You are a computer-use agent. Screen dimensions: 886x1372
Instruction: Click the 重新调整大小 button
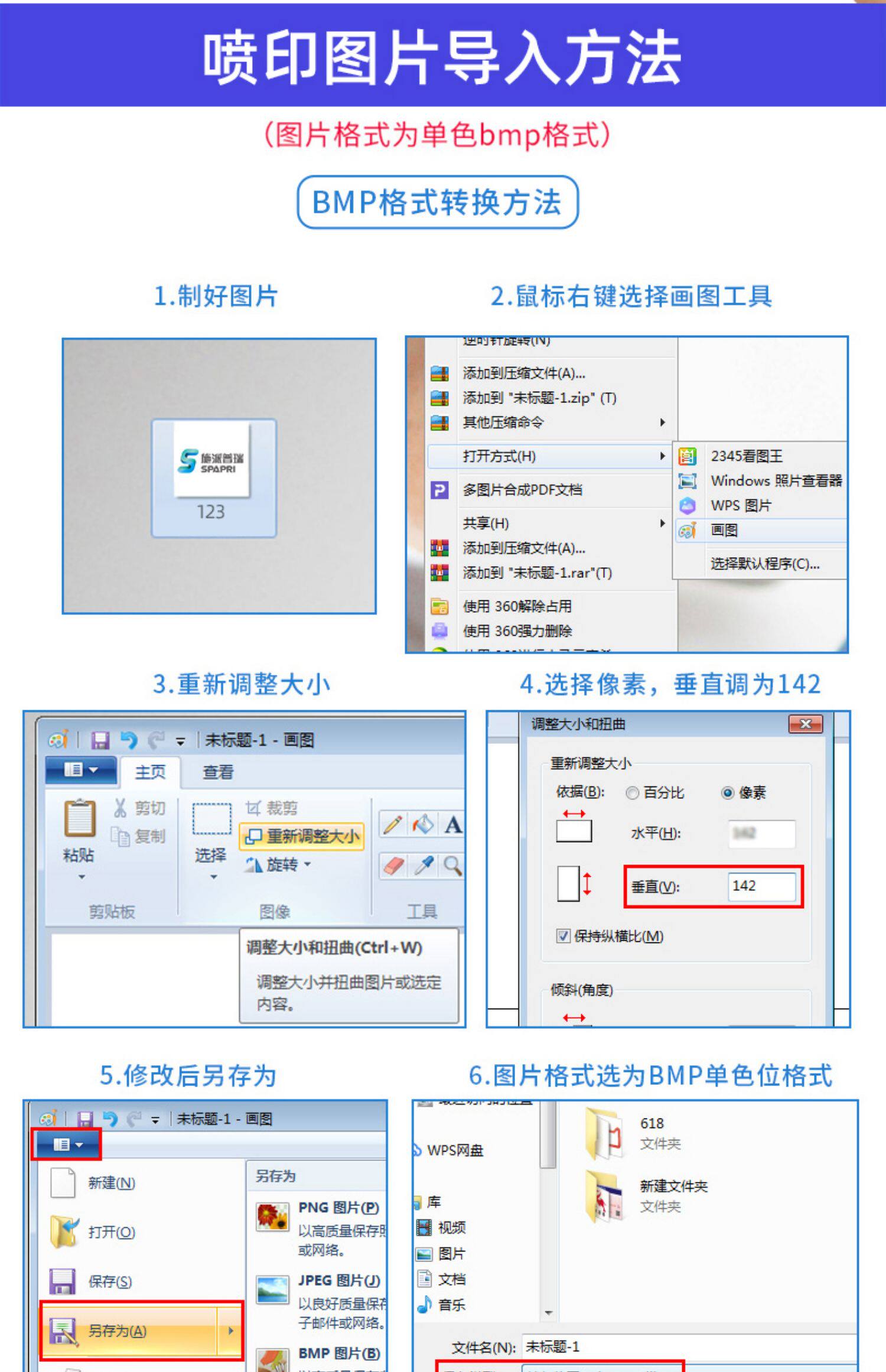click(302, 836)
